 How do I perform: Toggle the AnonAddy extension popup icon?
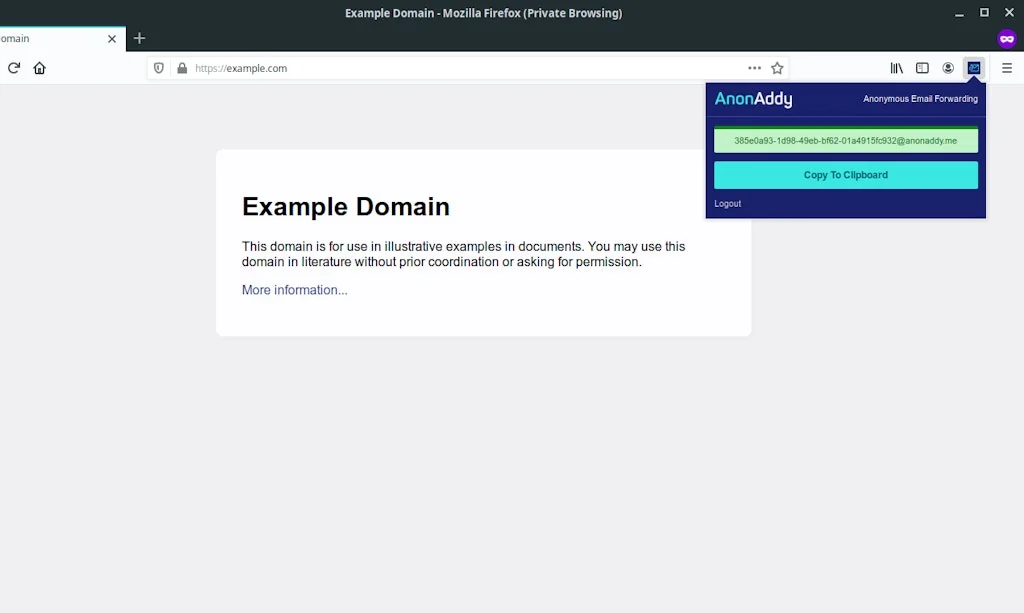(x=974, y=68)
